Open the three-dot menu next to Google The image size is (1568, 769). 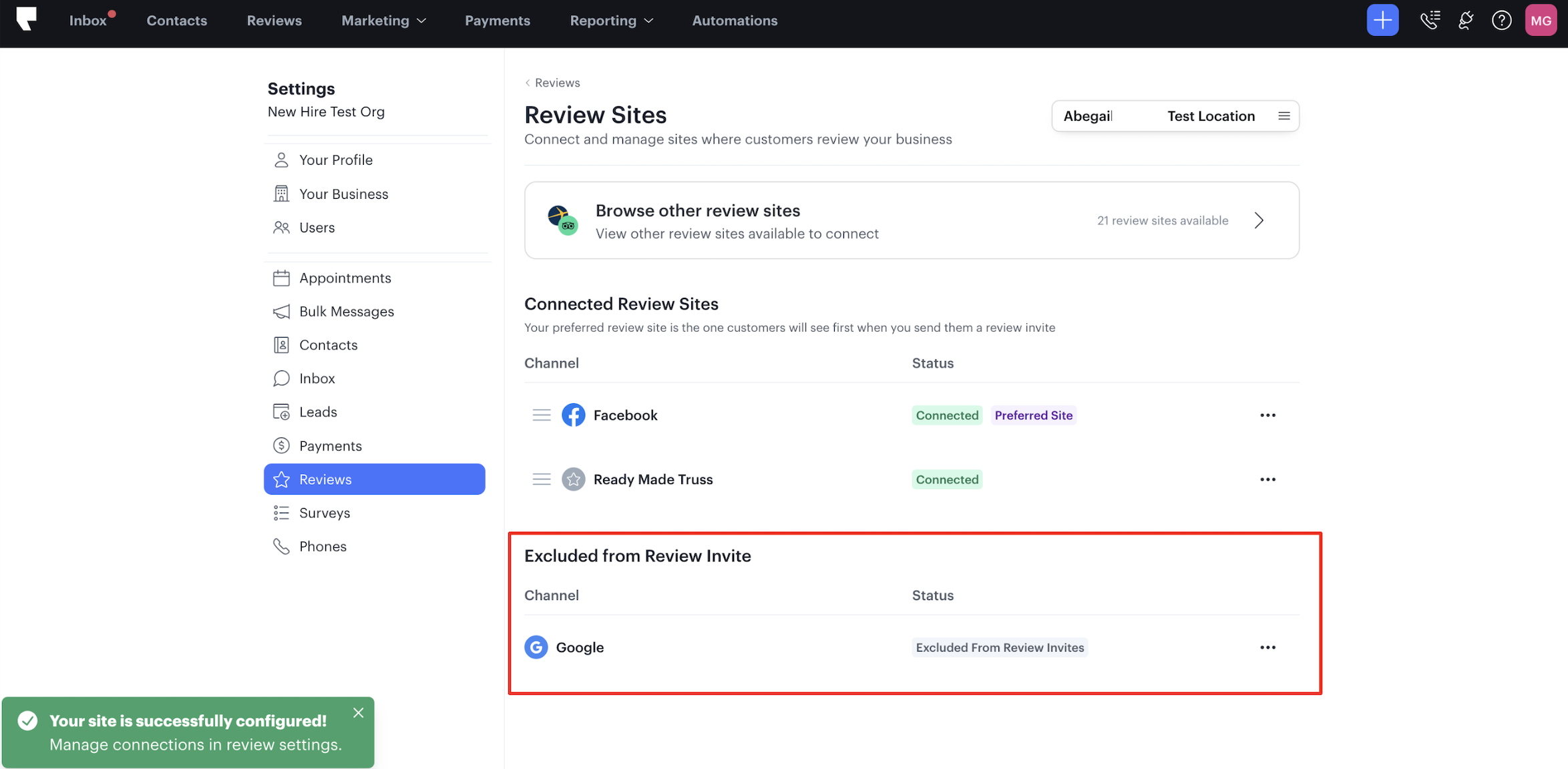(1267, 647)
